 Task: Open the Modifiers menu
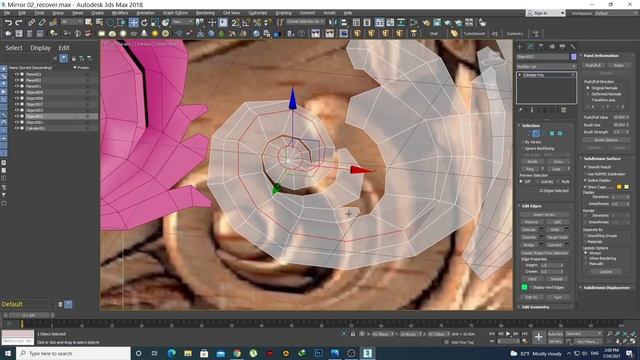120,13
